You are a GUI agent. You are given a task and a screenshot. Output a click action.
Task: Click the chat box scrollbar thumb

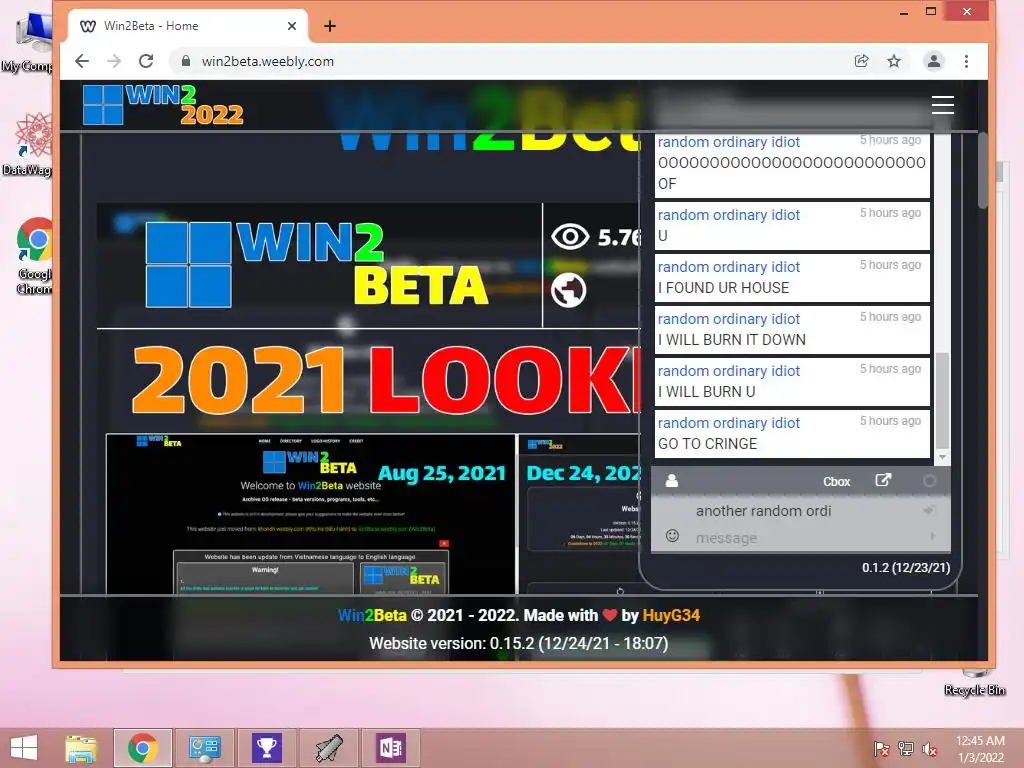point(942,401)
